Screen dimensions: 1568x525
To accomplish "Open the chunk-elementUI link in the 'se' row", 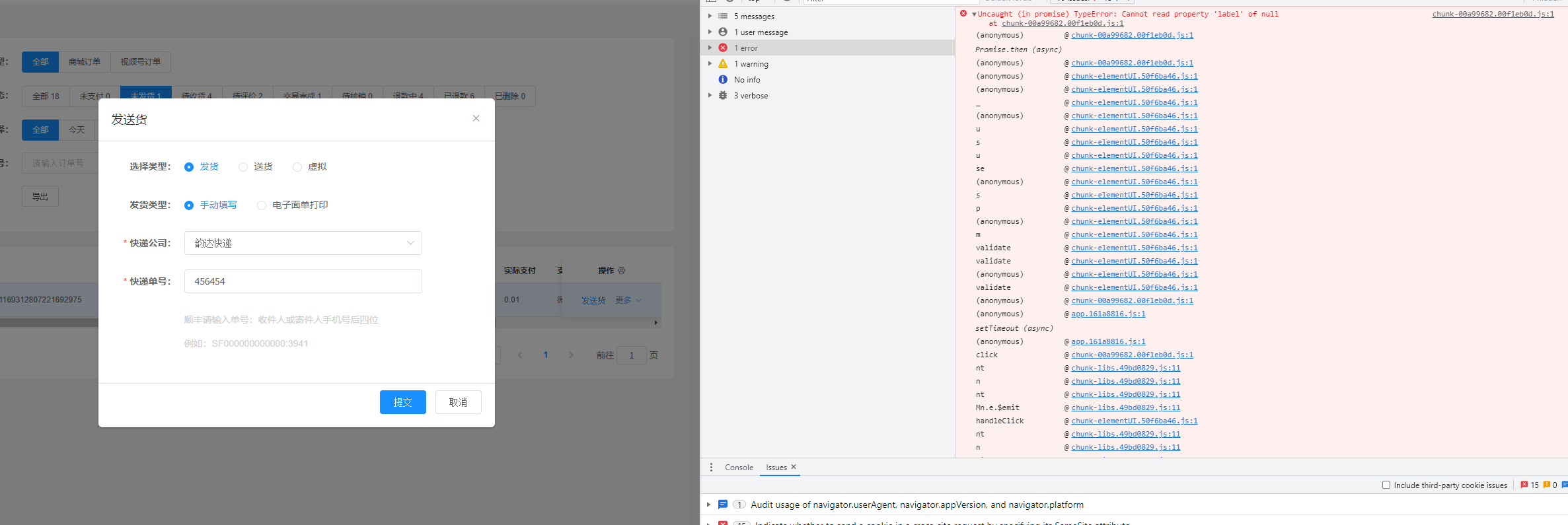I will point(1134,168).
